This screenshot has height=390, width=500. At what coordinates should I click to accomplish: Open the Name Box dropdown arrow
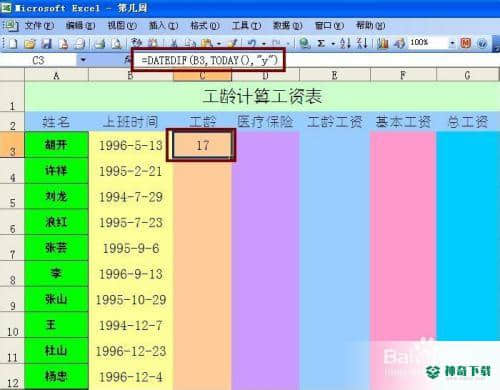point(83,60)
